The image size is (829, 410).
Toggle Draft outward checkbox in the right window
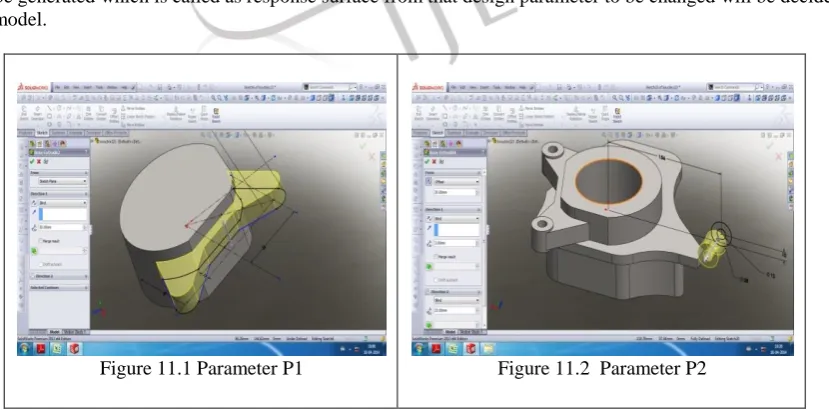pos(436,280)
